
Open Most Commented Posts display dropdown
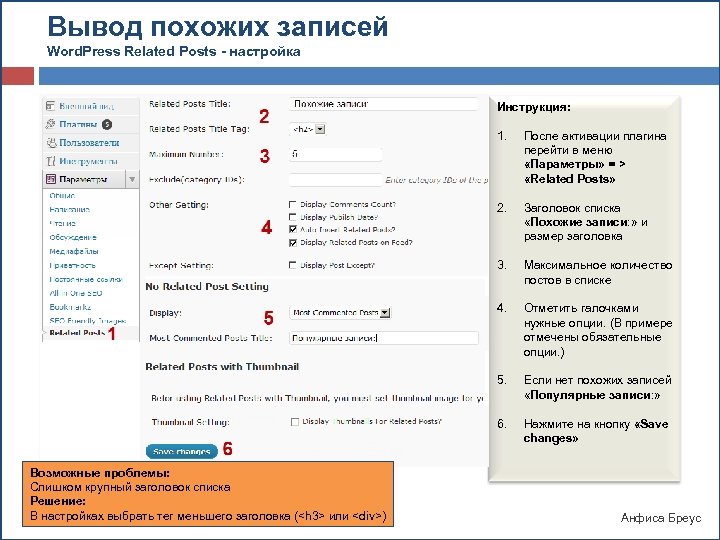point(340,313)
